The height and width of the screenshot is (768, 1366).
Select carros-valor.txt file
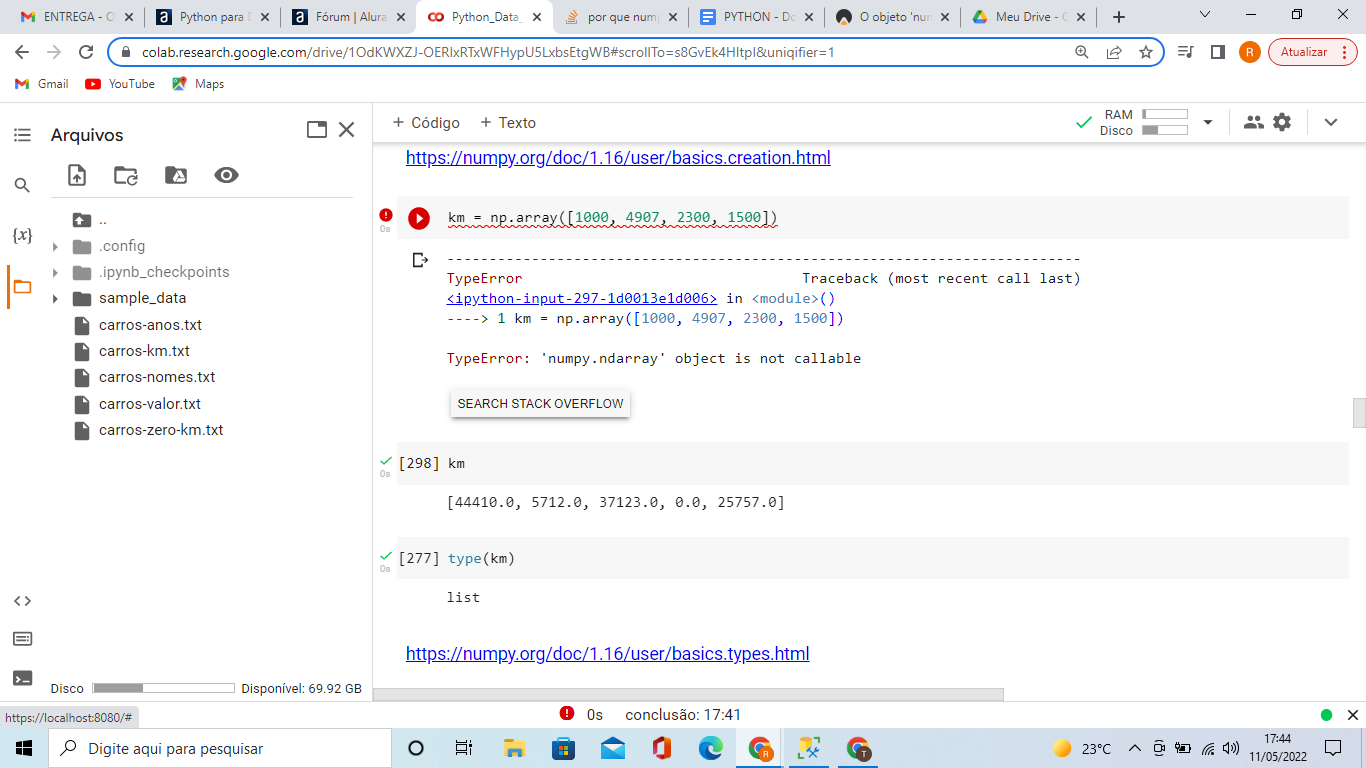coord(150,404)
